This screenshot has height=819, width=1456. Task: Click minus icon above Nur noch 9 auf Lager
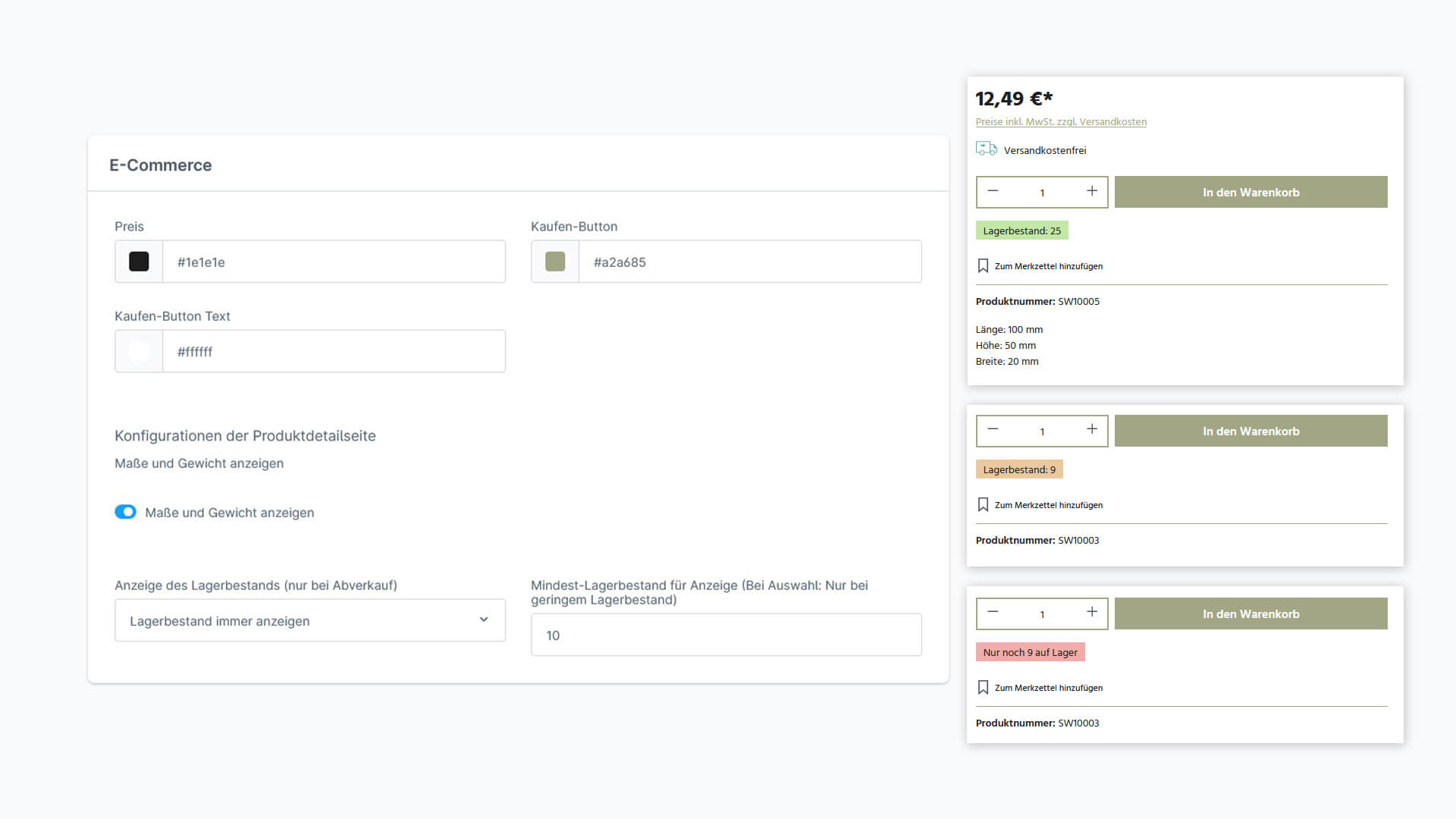[993, 613]
